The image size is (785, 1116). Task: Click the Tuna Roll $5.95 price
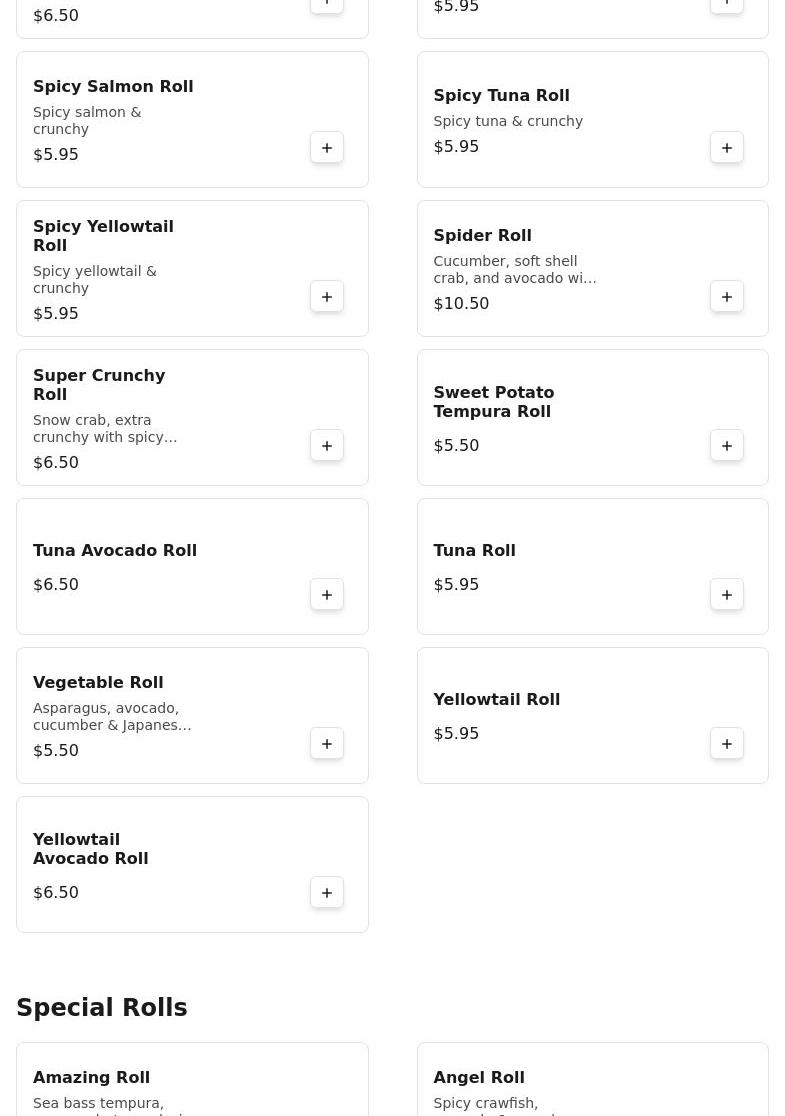click(x=456, y=585)
